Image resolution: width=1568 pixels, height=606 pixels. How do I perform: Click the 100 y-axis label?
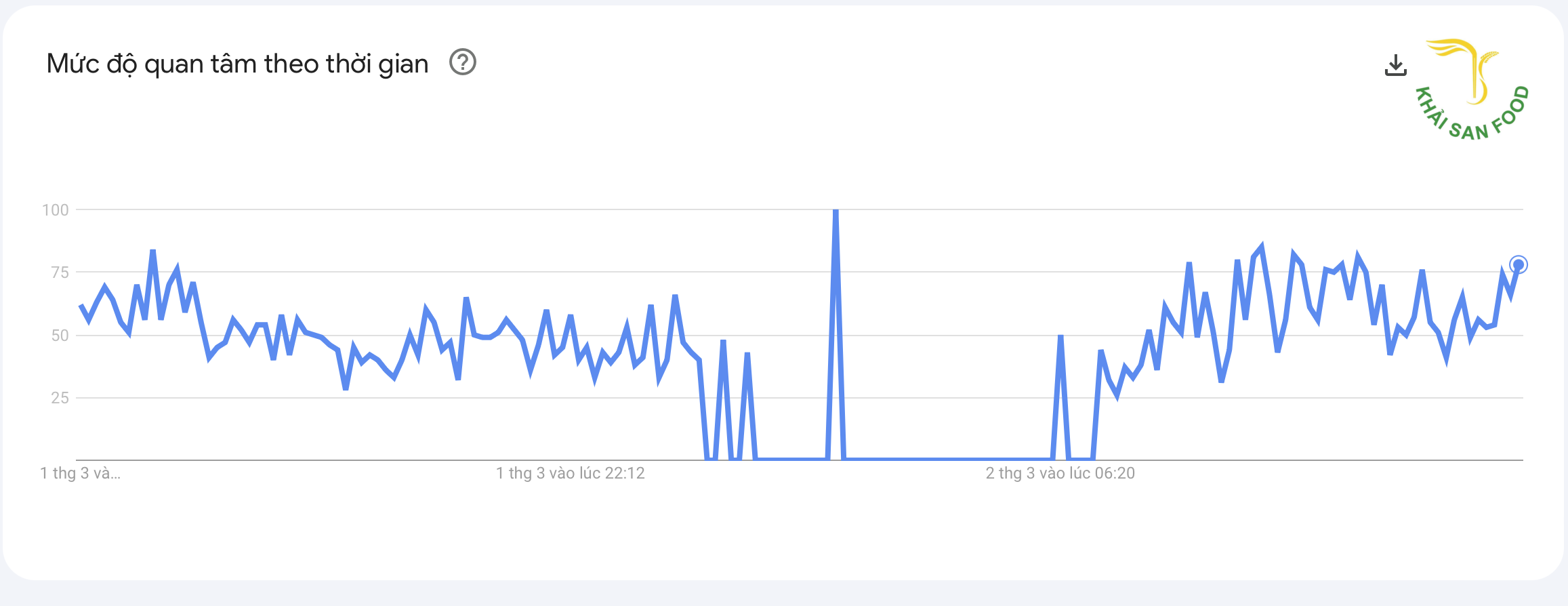56,210
